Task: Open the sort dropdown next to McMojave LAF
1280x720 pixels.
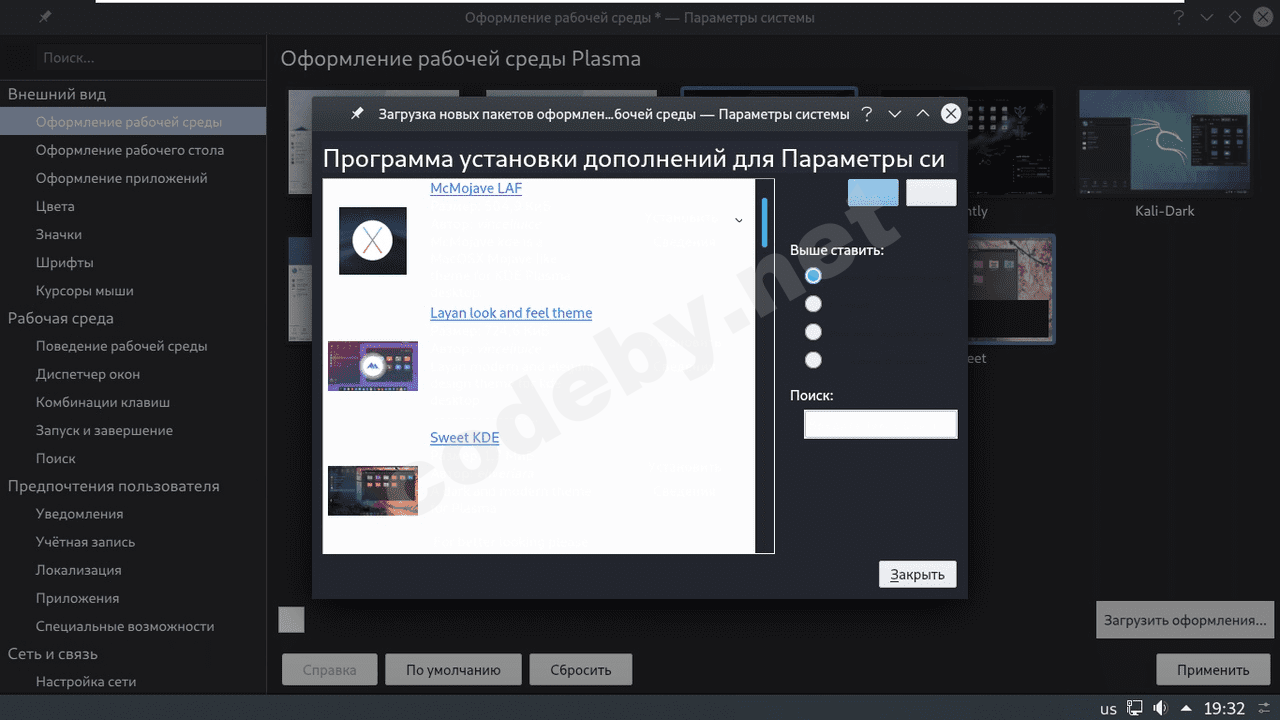Action: 738,219
